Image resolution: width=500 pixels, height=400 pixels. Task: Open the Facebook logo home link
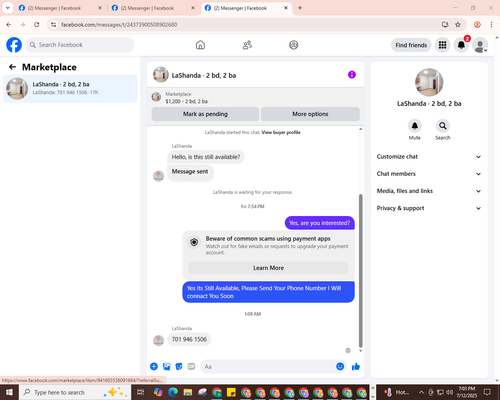point(14,45)
